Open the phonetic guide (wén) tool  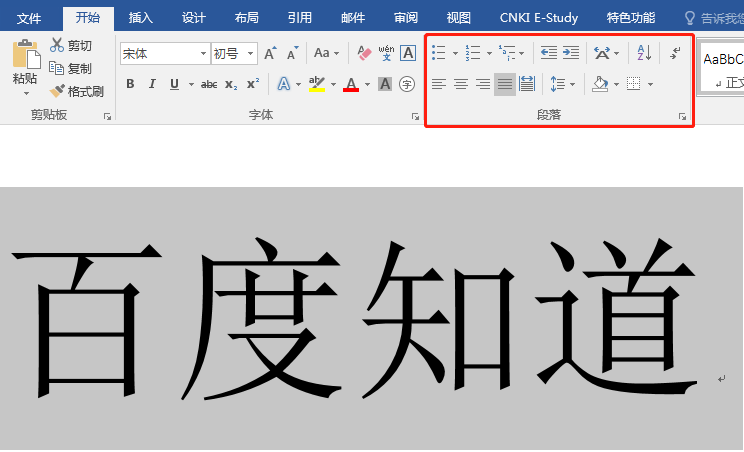click(386, 53)
